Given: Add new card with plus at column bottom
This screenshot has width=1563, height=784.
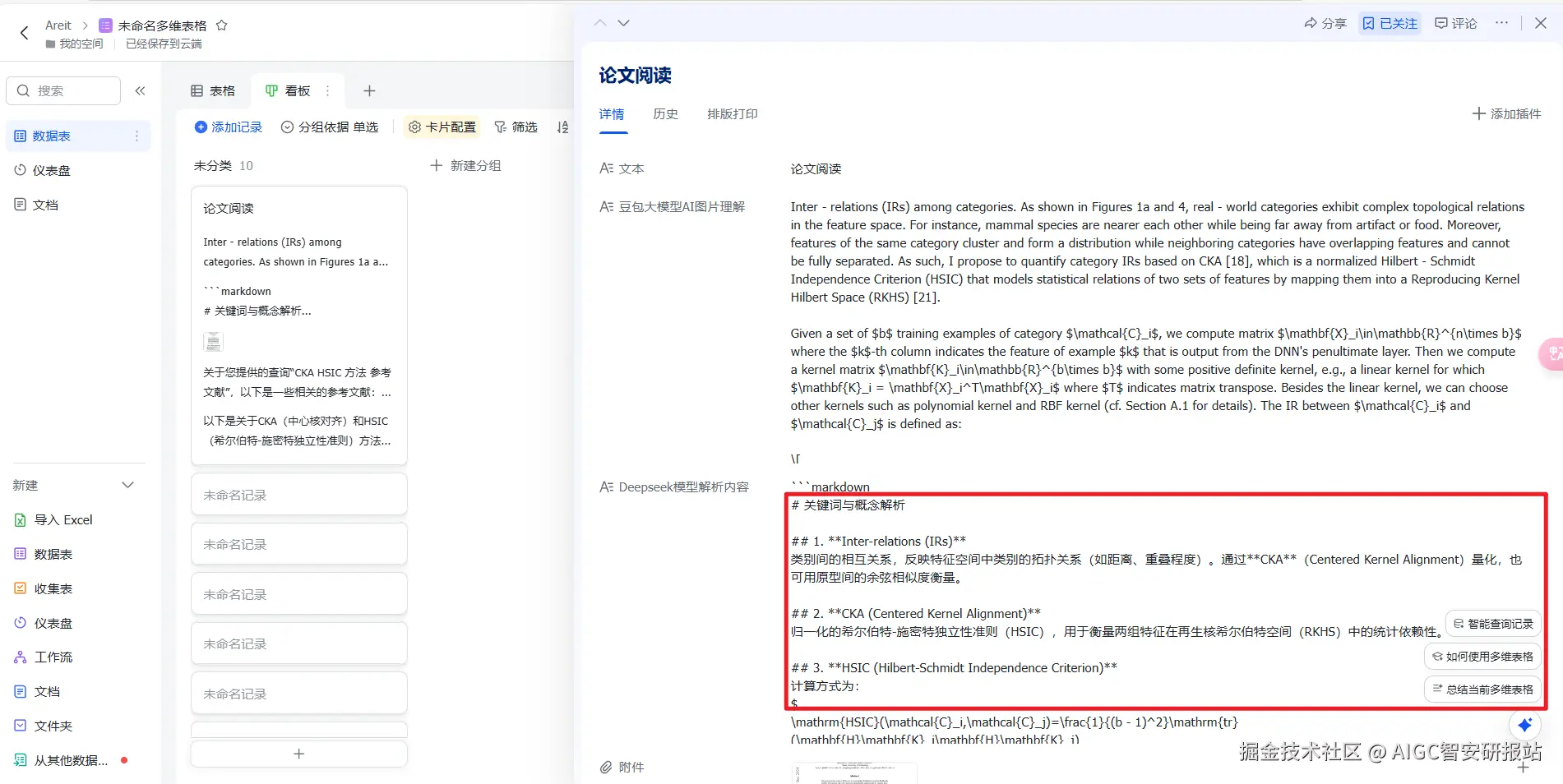Looking at the screenshot, I should tap(299, 754).
